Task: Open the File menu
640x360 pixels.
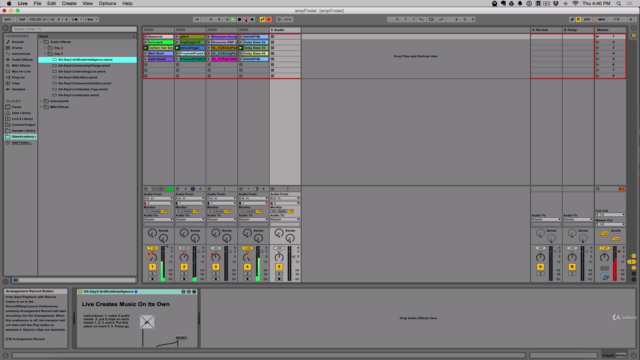Action: tap(37, 3)
